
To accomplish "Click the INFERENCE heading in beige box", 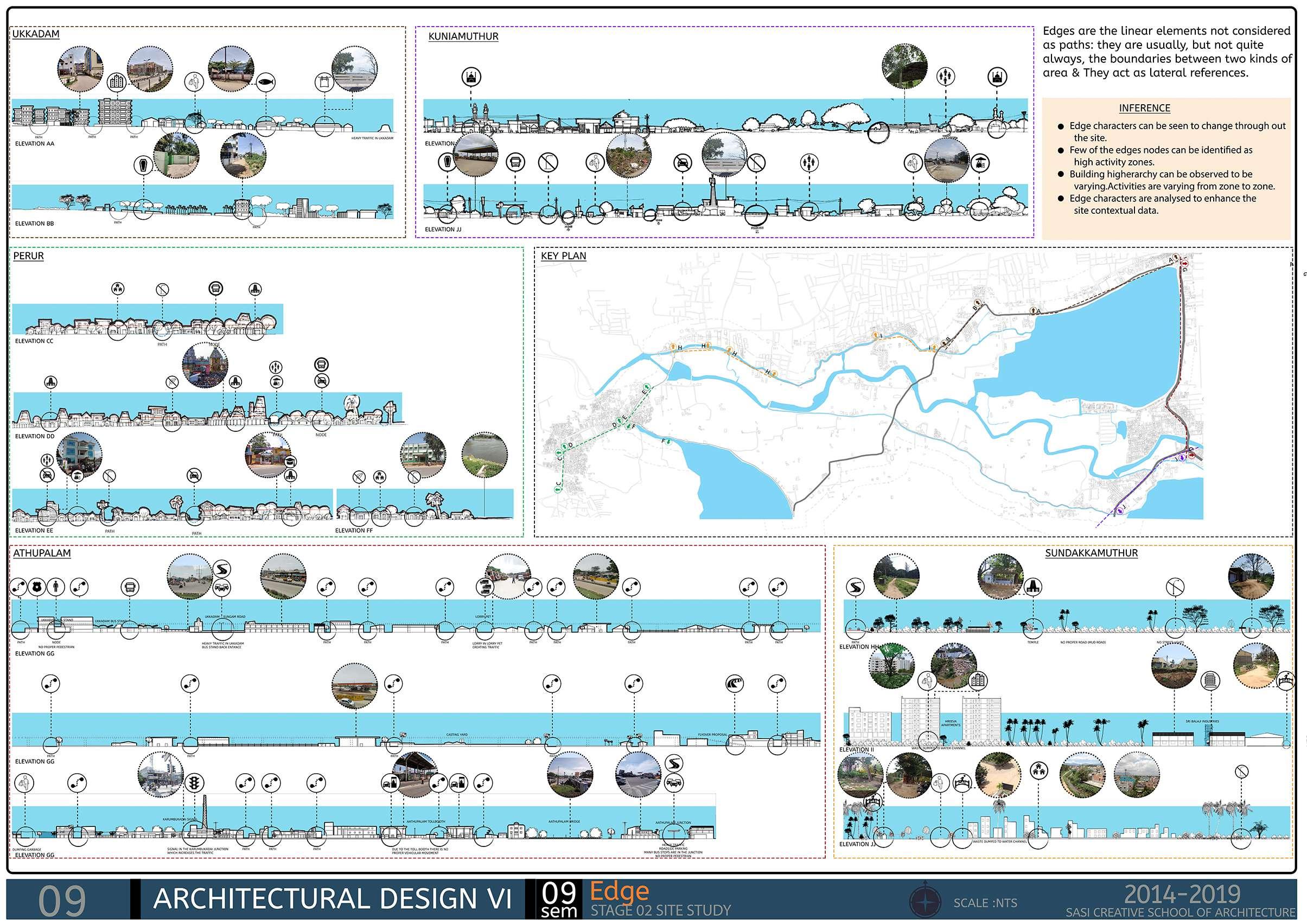I will tap(1144, 108).
